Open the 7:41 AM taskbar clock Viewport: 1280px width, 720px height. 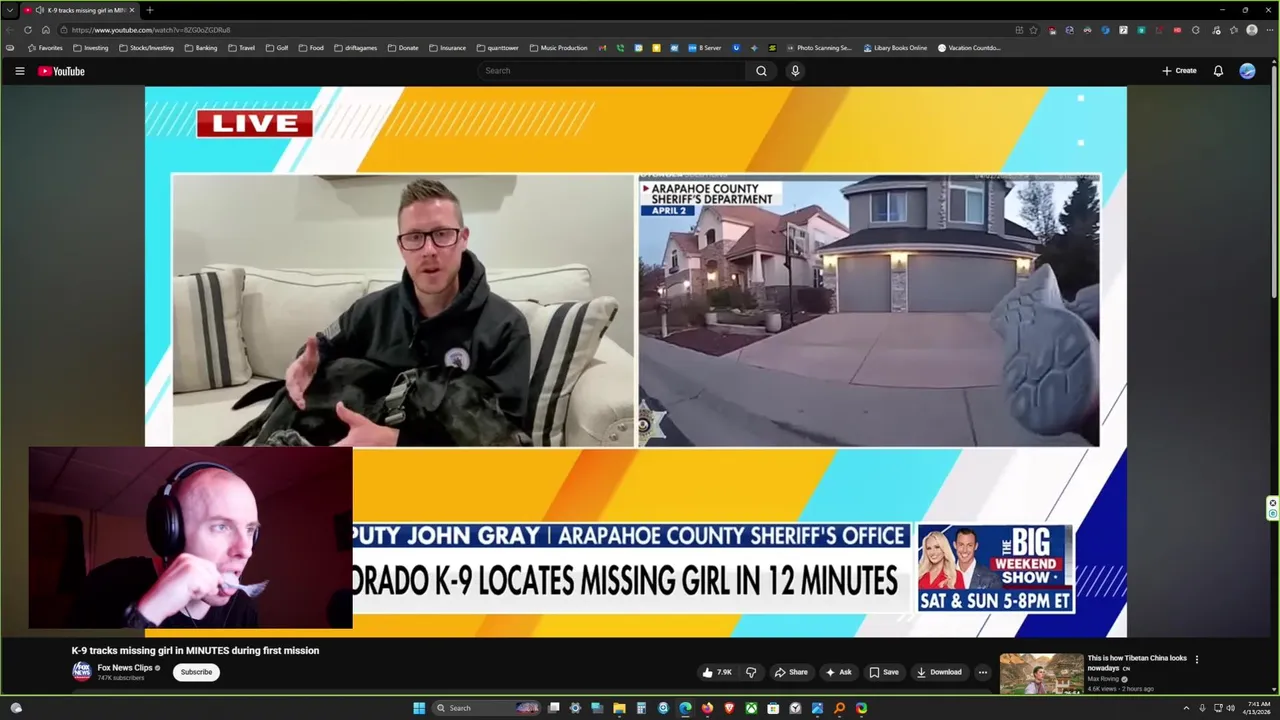pos(1256,708)
